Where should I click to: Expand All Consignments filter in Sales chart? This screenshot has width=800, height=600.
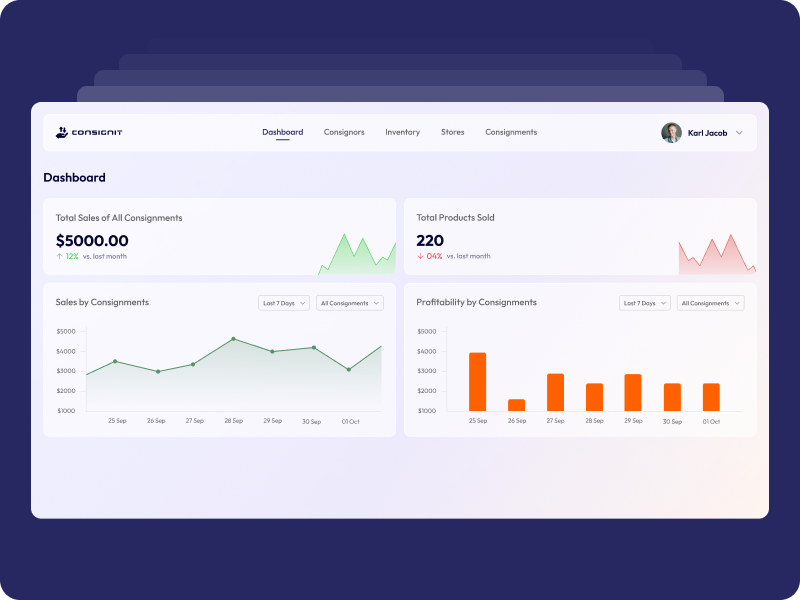349,303
